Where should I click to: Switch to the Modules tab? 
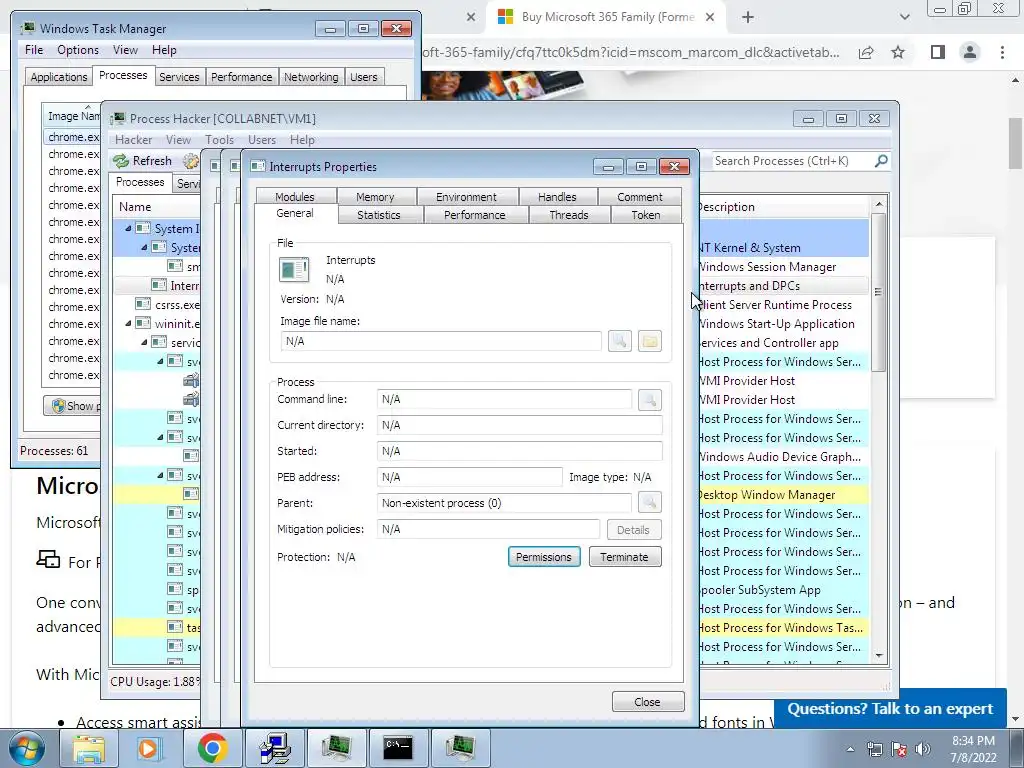coord(295,197)
